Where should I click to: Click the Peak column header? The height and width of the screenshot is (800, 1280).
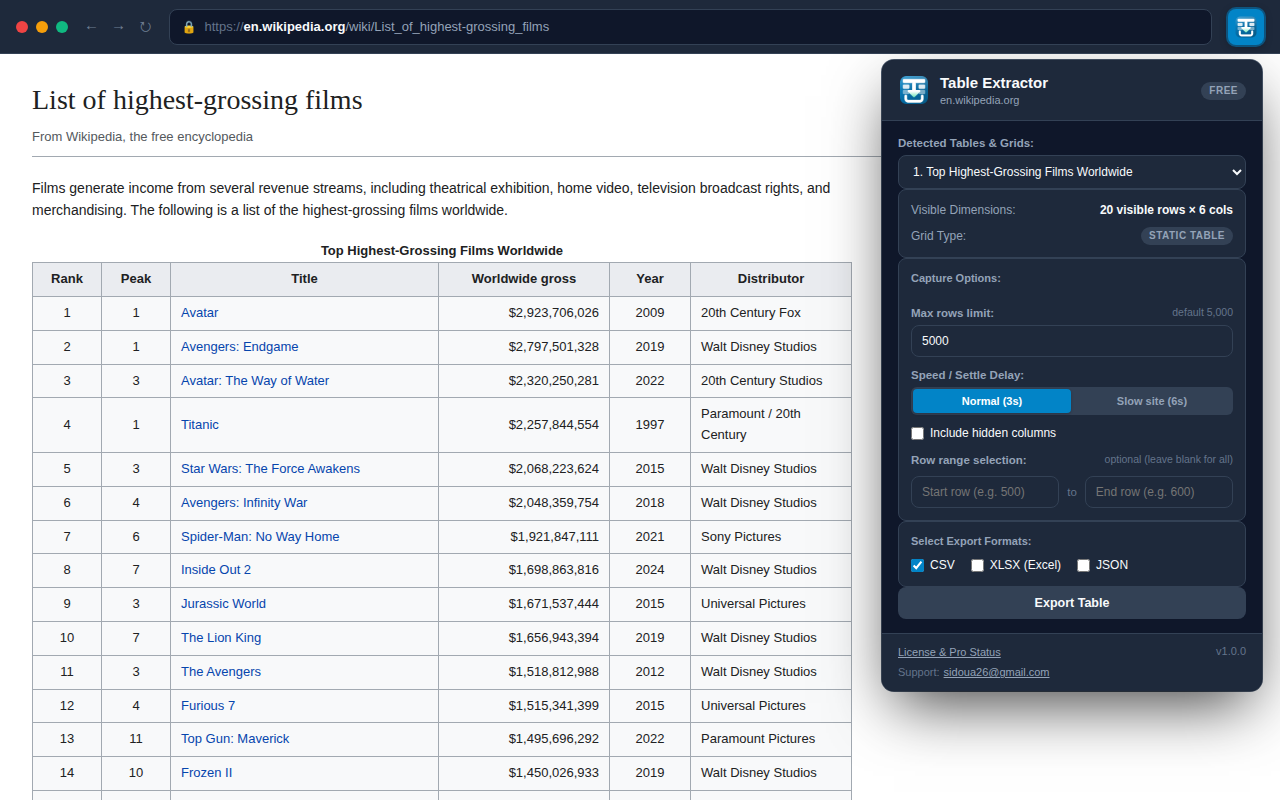pos(136,279)
